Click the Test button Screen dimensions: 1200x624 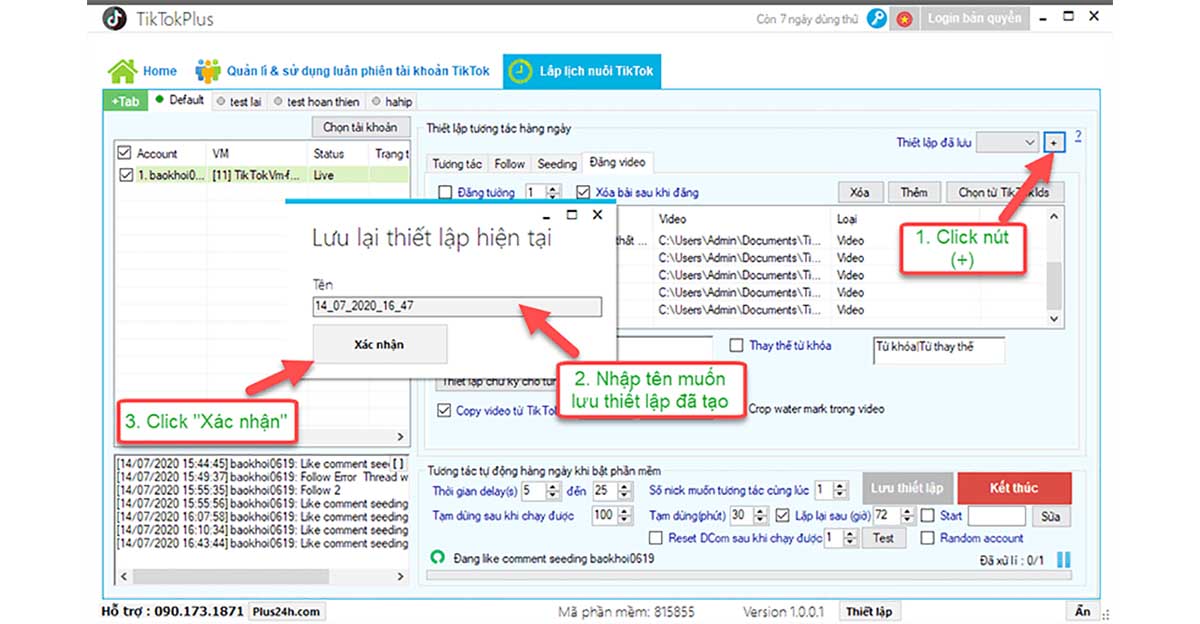(x=883, y=538)
